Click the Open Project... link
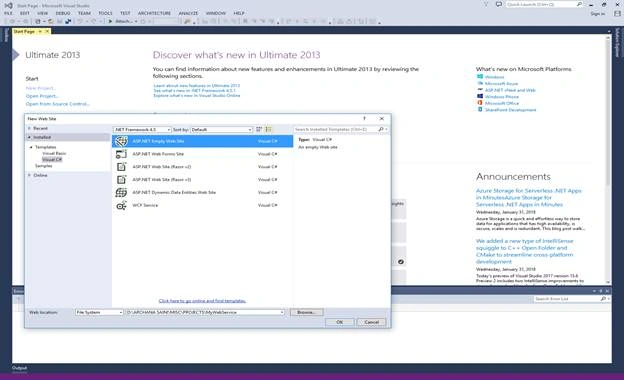 point(42,96)
